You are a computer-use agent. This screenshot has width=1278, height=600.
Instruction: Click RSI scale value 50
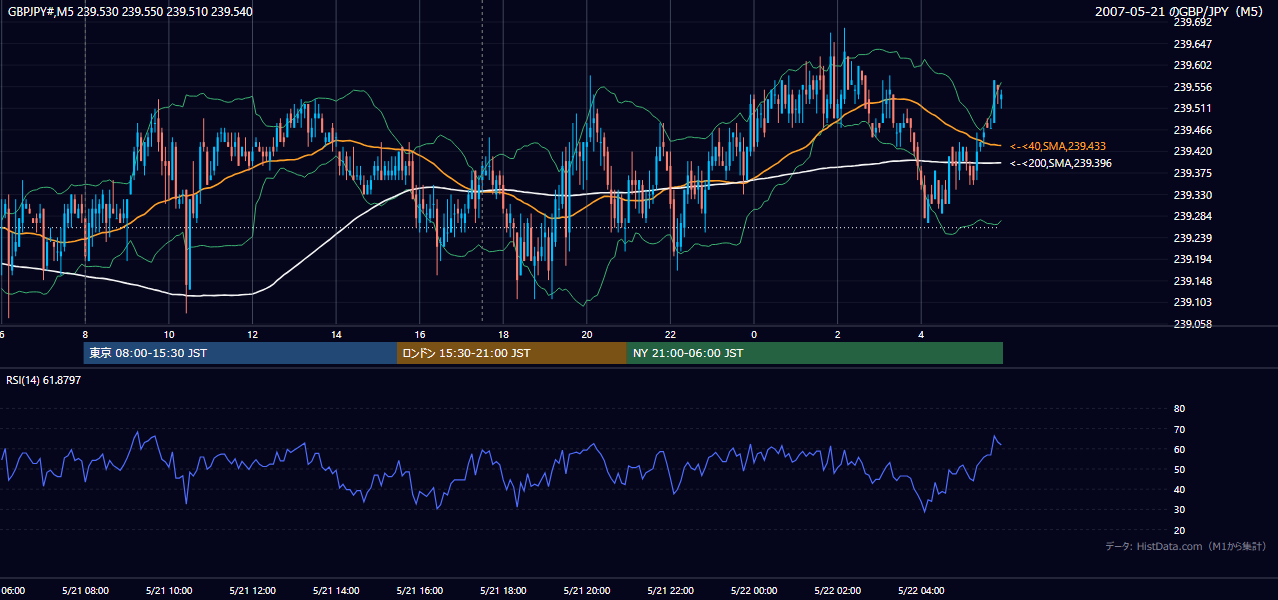(x=1179, y=469)
